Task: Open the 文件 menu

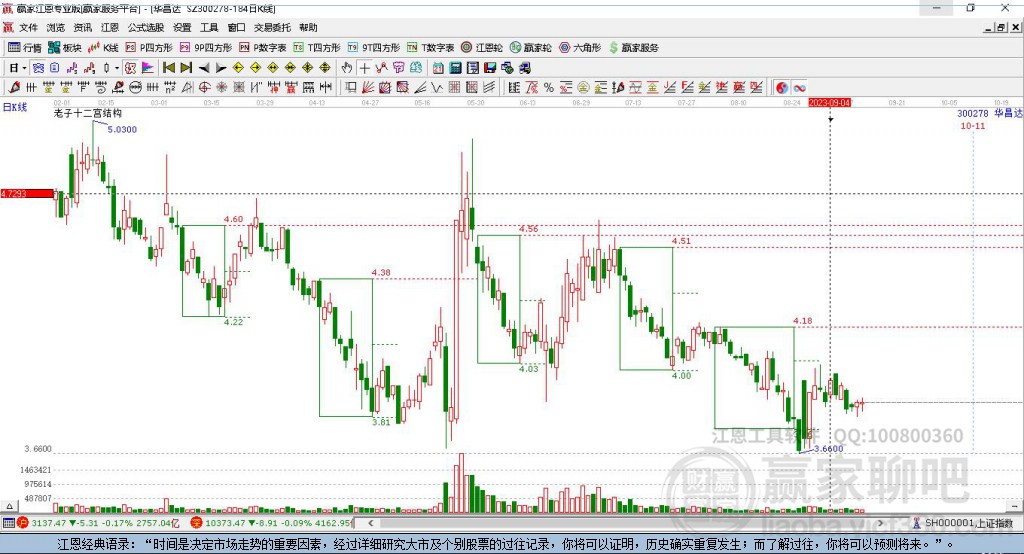Action: tap(28, 27)
